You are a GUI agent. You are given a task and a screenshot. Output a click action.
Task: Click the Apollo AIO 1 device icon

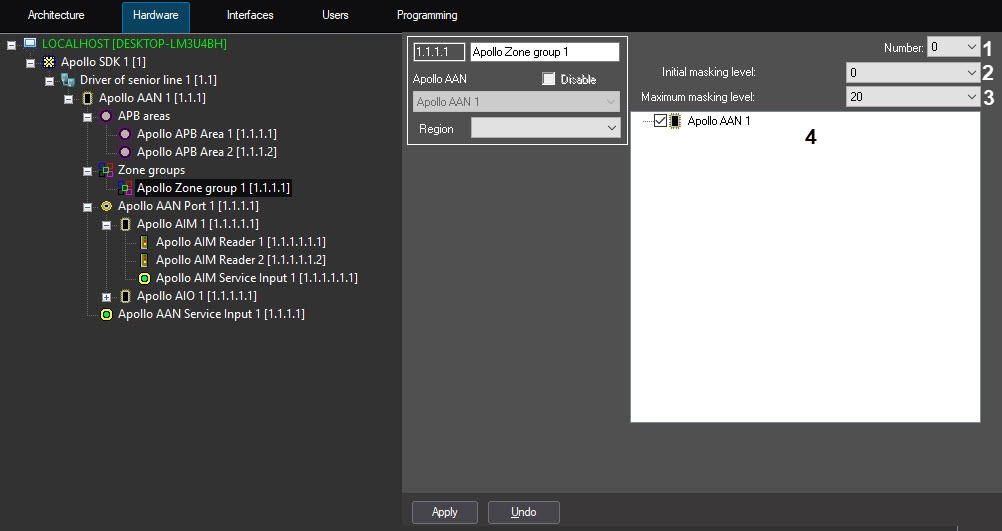pyautogui.click(x=126, y=296)
